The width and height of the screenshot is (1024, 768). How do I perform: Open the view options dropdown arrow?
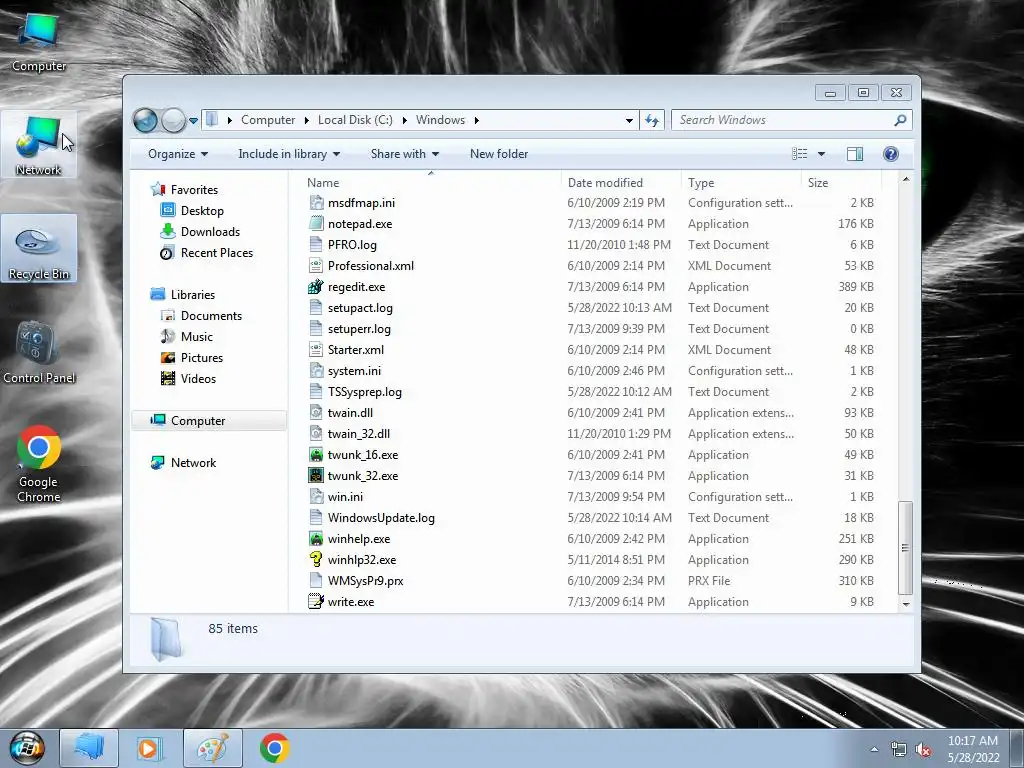click(822, 154)
